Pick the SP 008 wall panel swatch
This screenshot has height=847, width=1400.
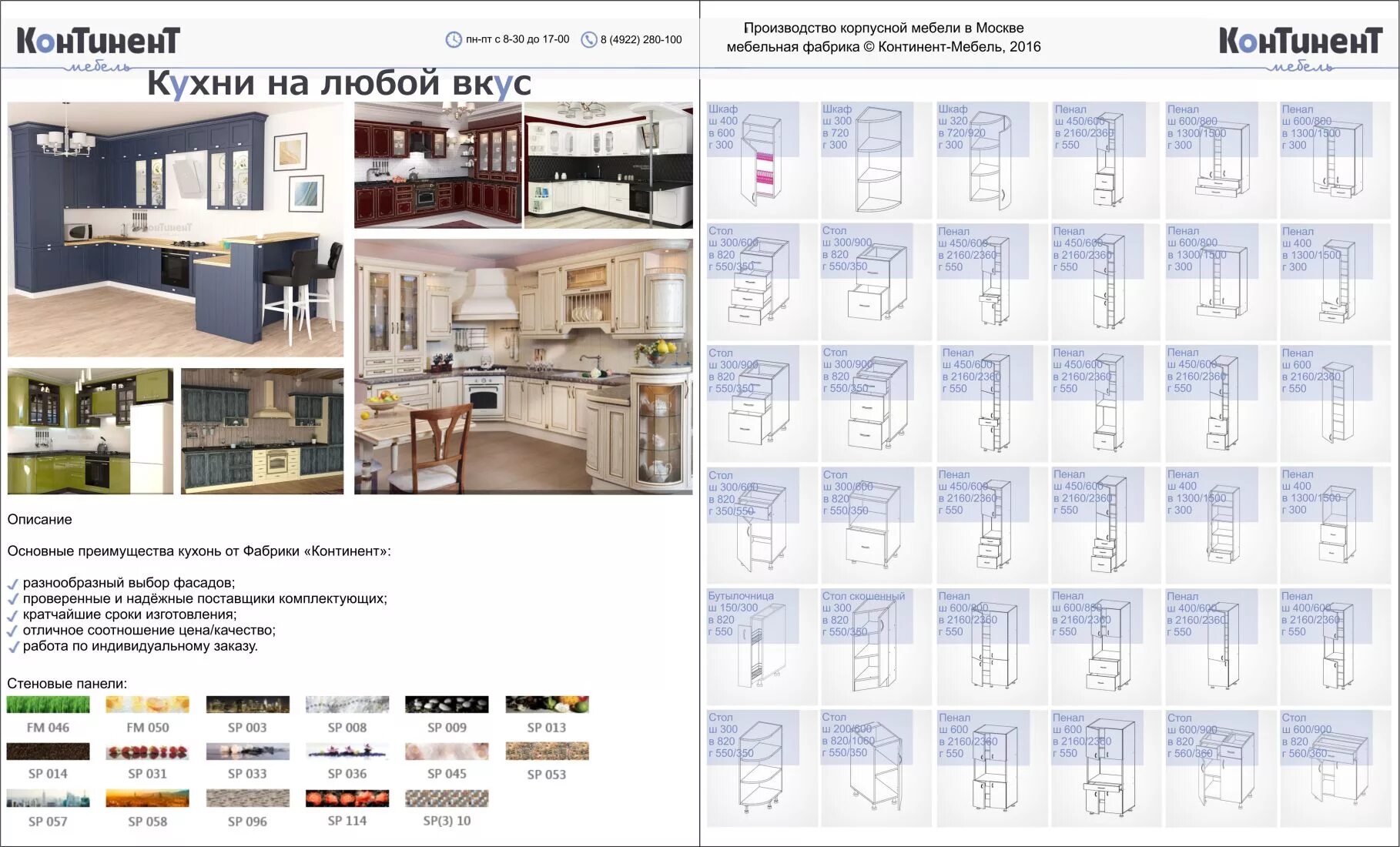[347, 705]
